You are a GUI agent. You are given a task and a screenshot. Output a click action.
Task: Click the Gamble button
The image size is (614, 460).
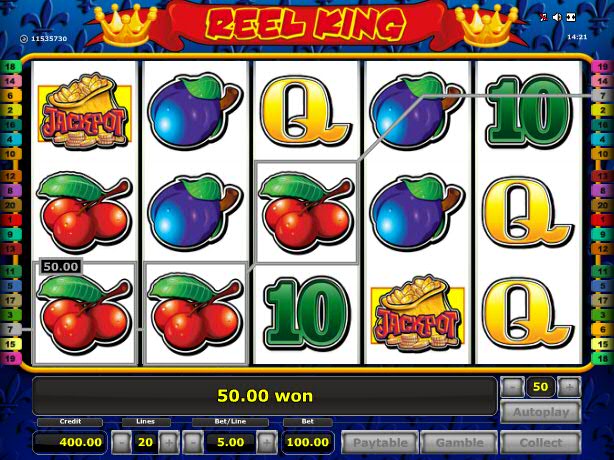(459, 443)
